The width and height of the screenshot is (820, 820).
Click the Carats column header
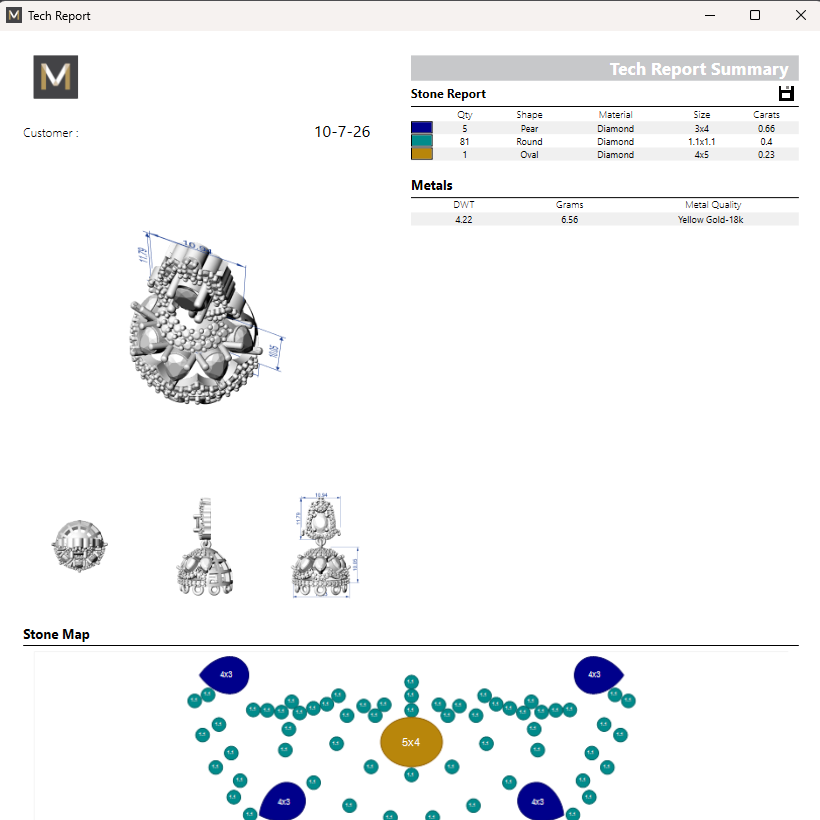(766, 115)
